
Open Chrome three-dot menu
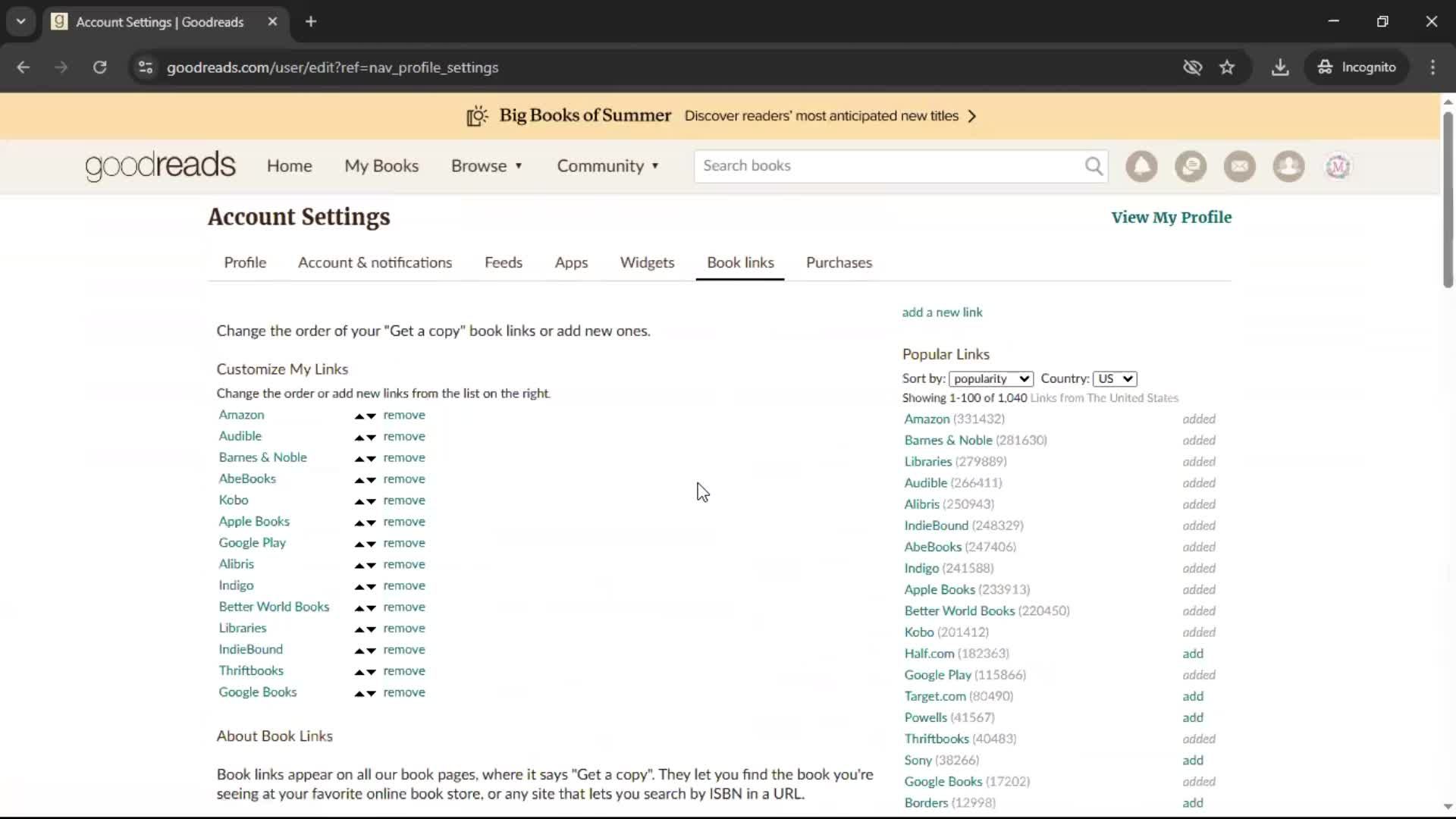(x=1432, y=67)
